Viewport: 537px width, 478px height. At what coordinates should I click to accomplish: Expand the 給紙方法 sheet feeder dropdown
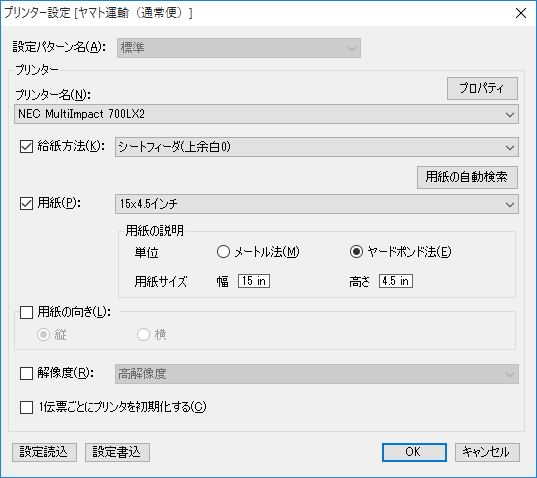[317, 147]
